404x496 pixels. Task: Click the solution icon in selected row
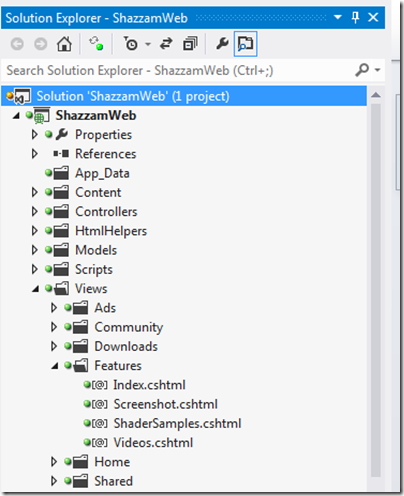click(x=22, y=96)
